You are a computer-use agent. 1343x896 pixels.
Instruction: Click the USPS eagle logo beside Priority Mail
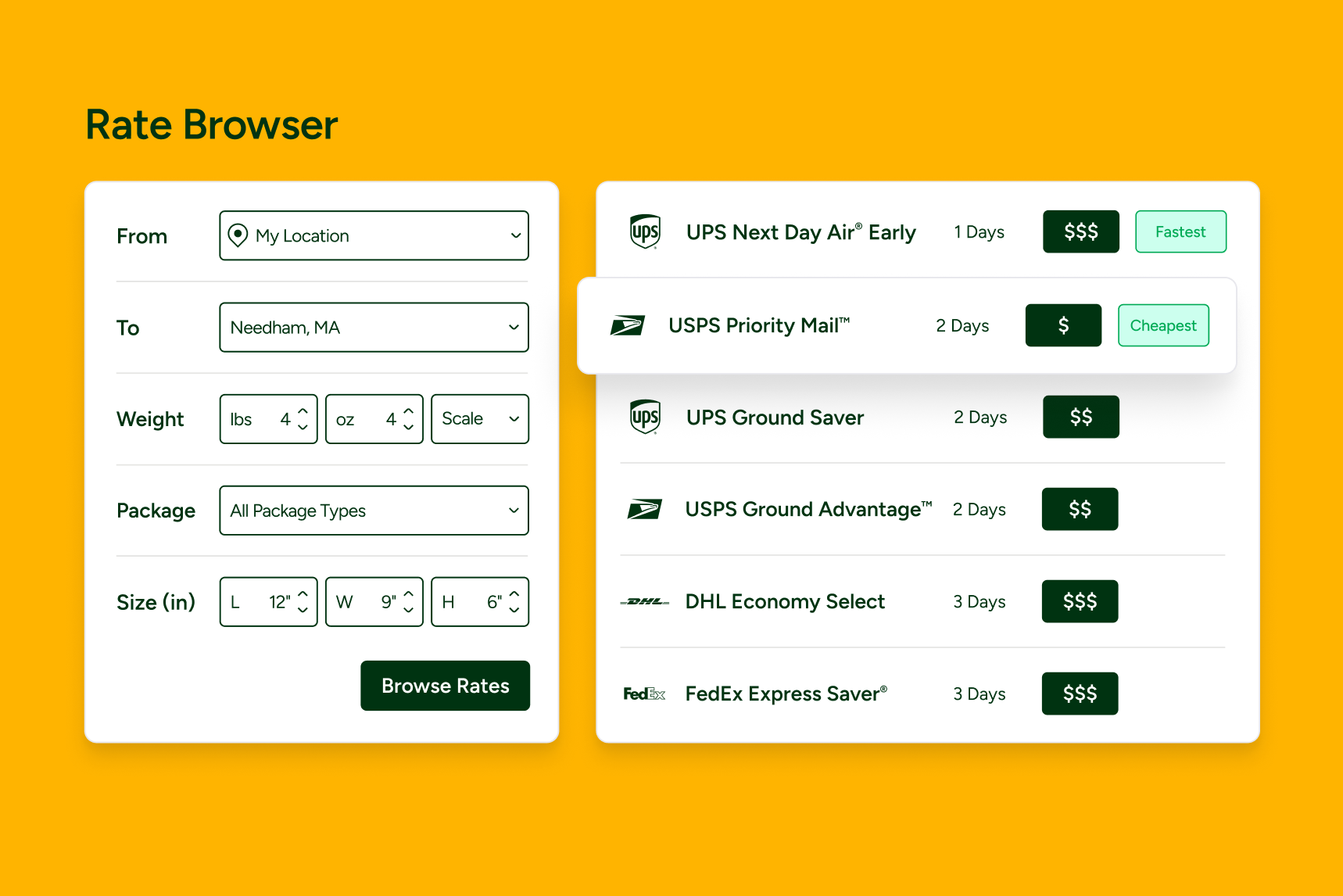[627, 325]
